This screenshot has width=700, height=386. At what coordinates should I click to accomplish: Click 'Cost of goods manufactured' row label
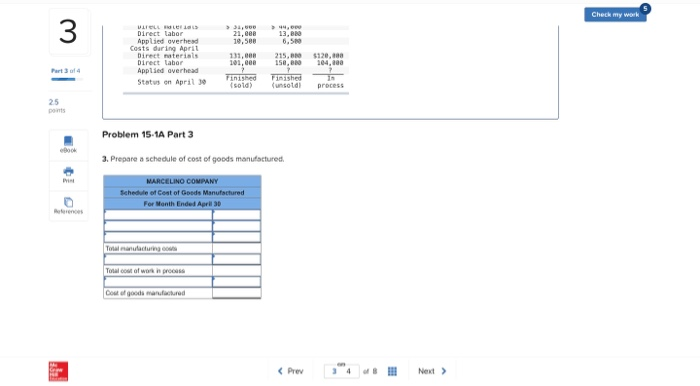tap(145, 293)
